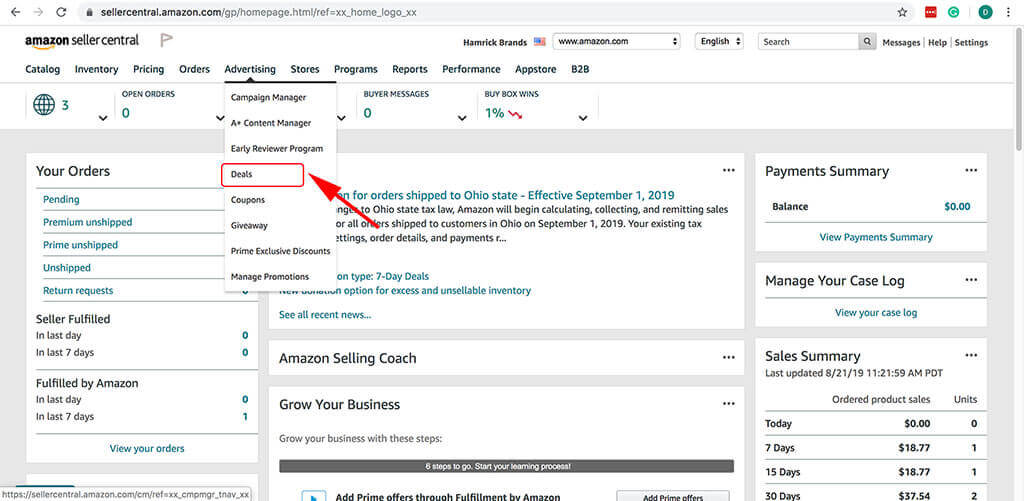This screenshot has height=501, width=1024.
Task: Click the Add Prime offers button
Action: [x=673, y=497]
